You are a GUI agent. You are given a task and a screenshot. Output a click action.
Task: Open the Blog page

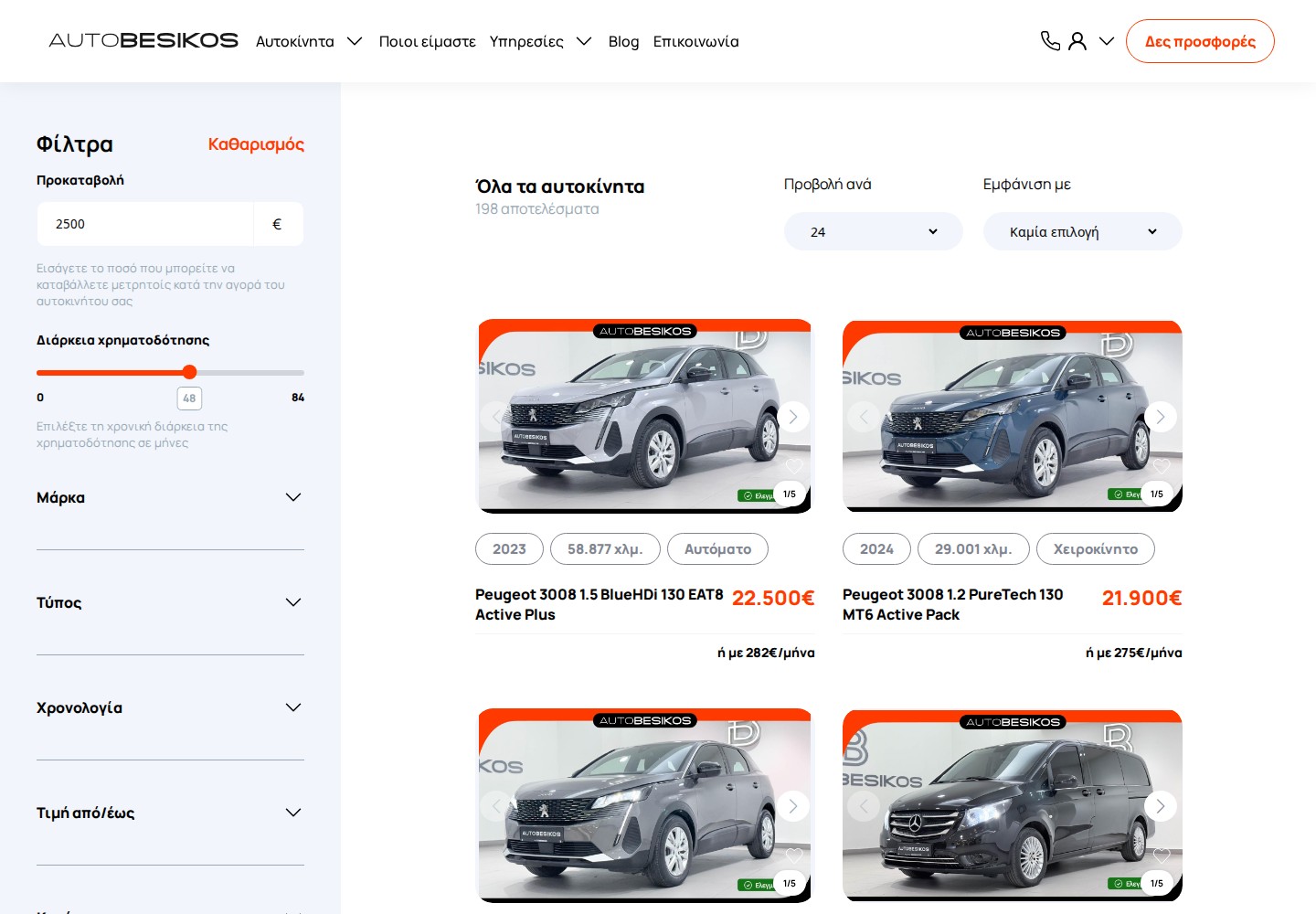[624, 41]
